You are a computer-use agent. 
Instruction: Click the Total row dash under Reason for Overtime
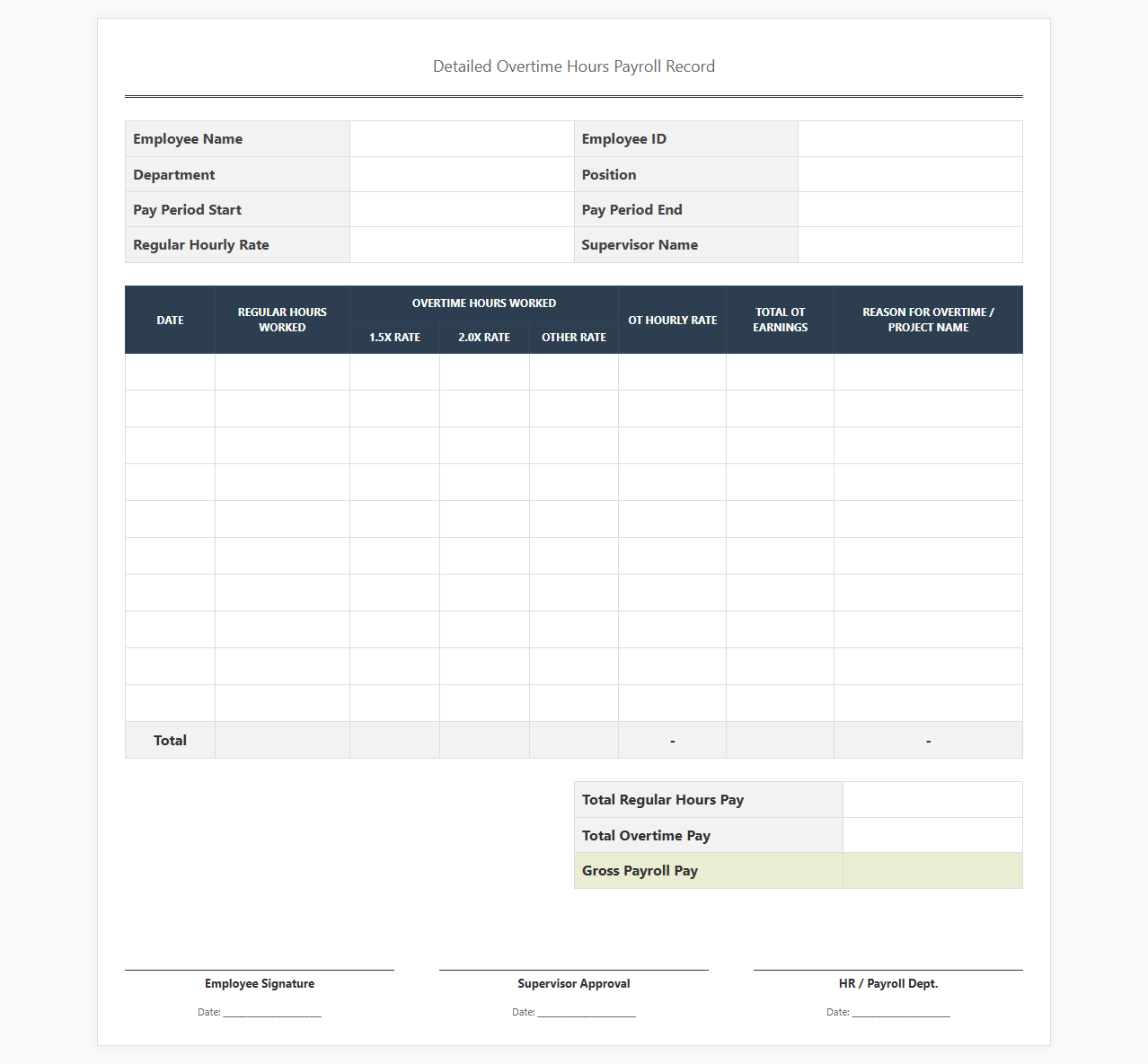929,741
